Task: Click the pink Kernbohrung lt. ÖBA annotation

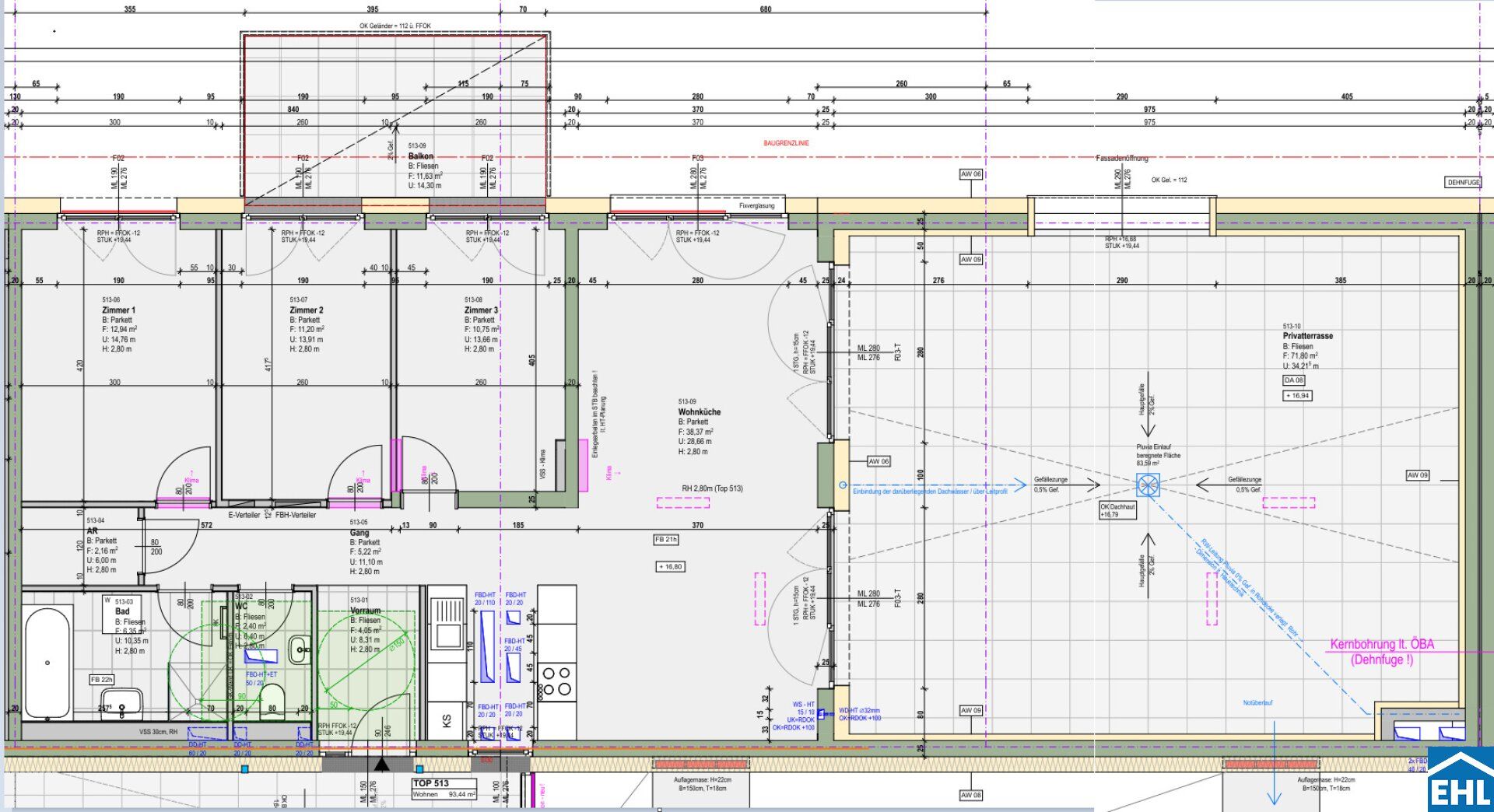Action: click(x=1381, y=652)
